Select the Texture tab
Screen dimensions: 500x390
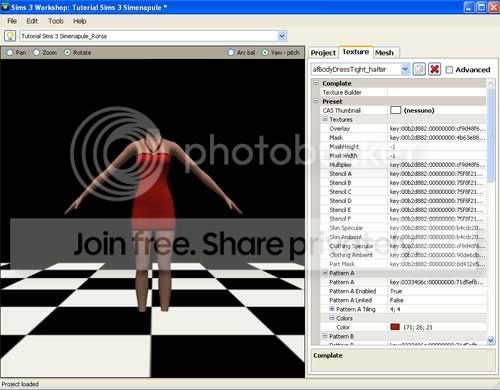point(356,52)
